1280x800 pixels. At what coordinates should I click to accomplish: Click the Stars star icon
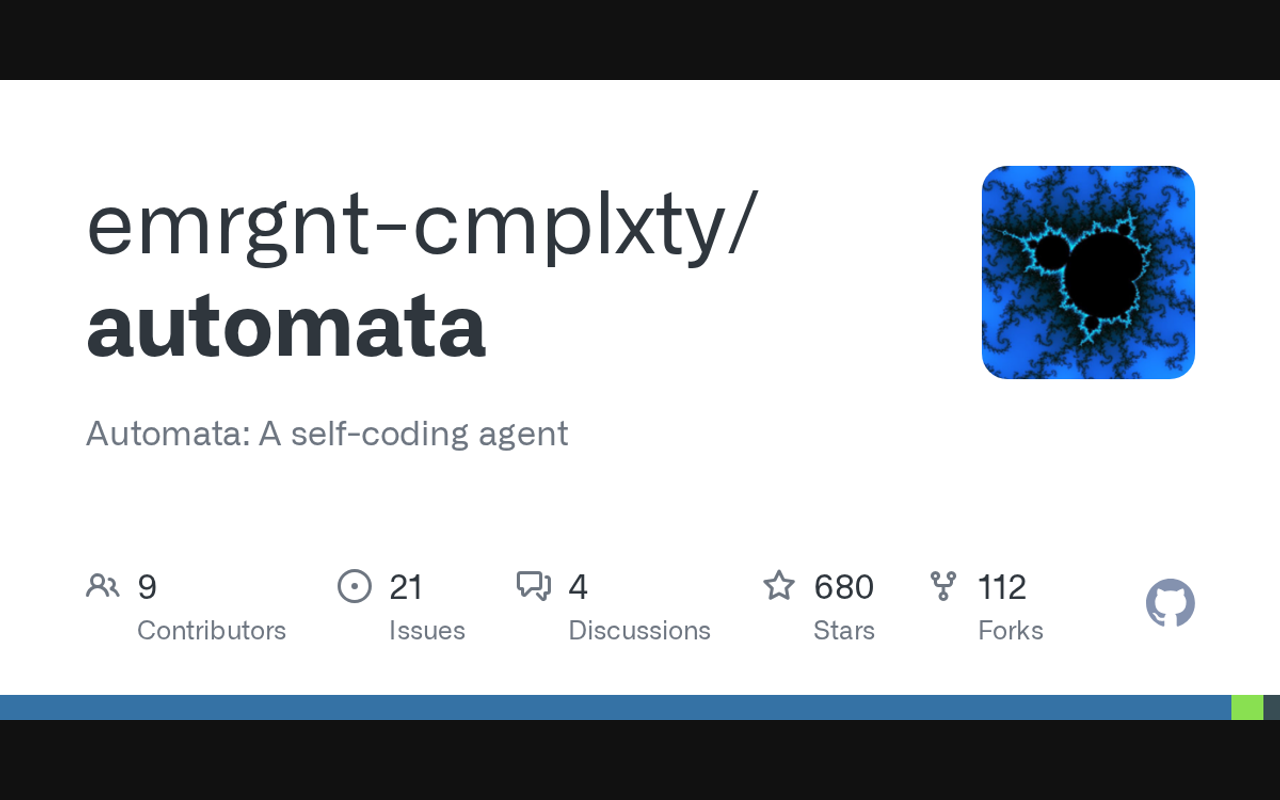779,586
